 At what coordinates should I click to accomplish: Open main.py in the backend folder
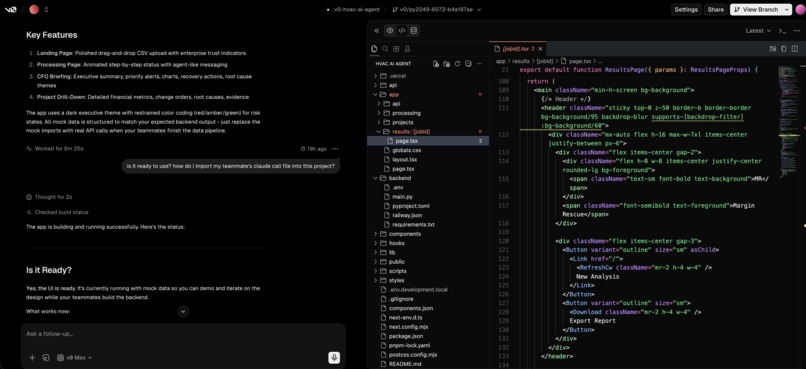428,196
